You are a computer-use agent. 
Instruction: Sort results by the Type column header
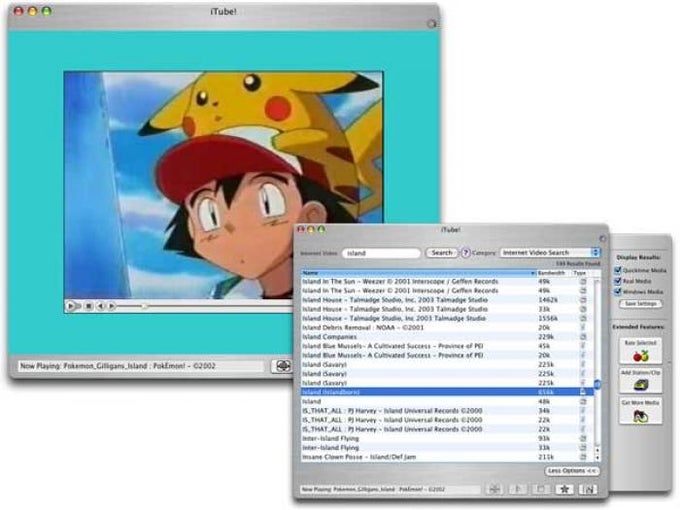point(581,273)
